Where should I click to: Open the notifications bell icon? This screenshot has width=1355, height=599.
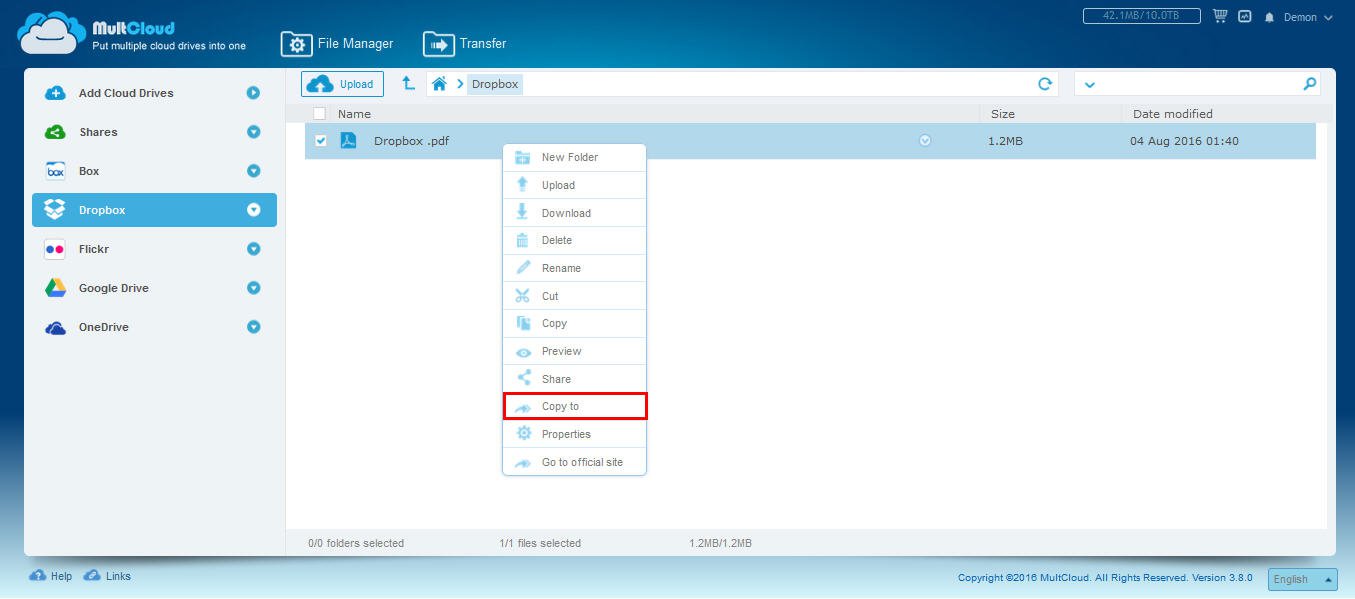[1270, 17]
